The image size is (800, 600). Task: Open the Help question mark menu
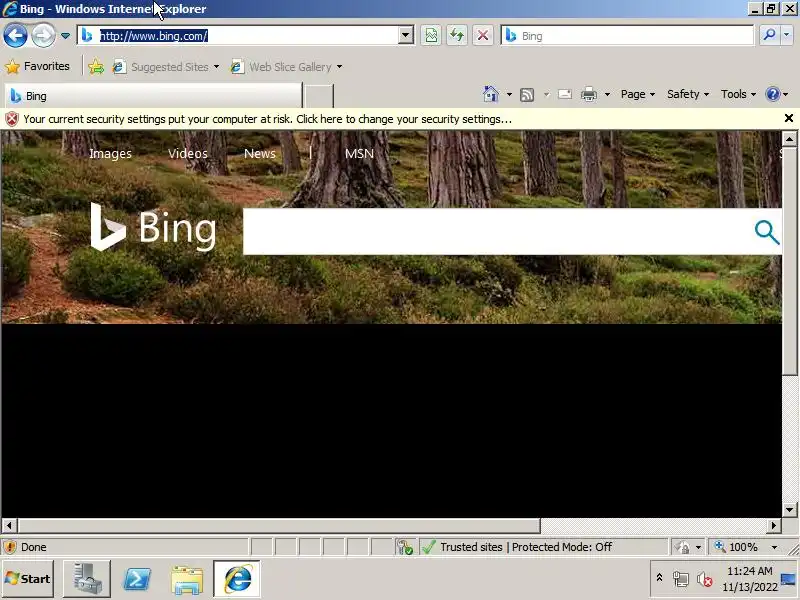(777, 94)
